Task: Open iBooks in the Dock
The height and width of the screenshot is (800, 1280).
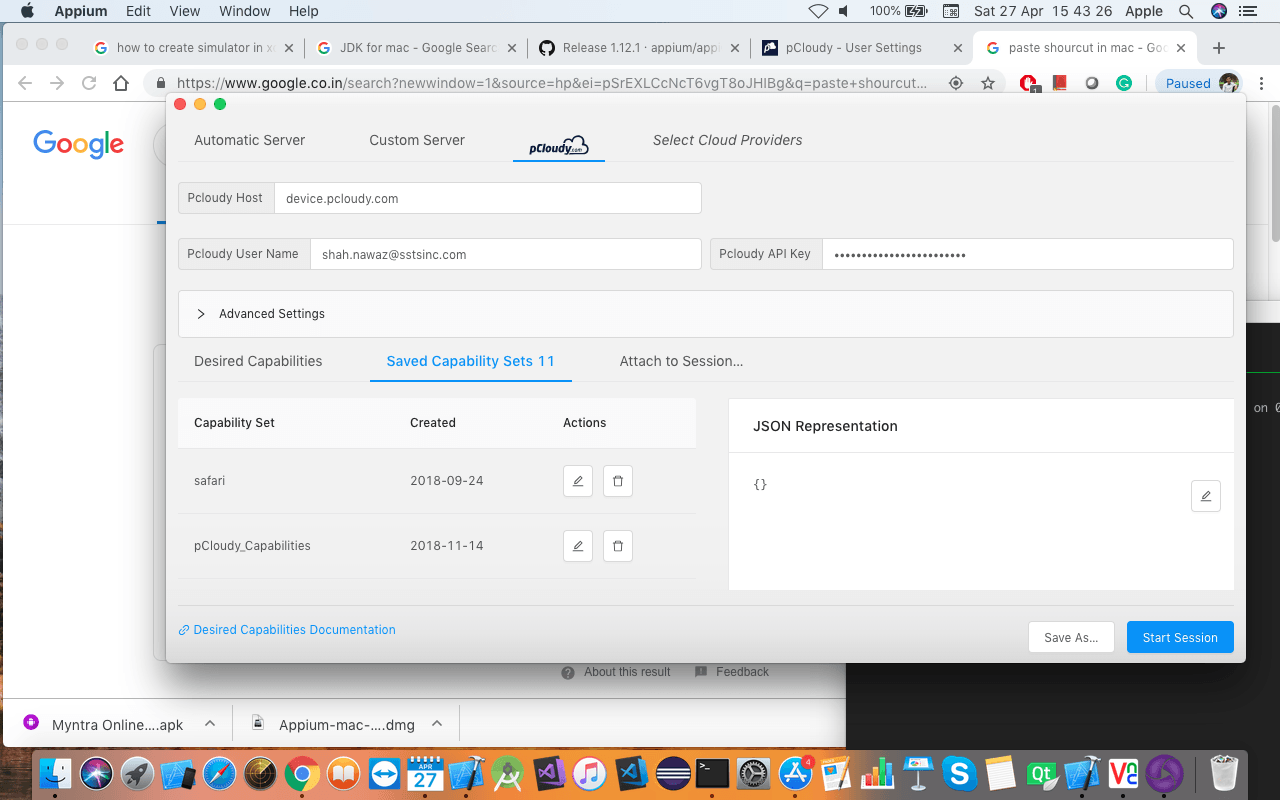Action: coord(343,774)
